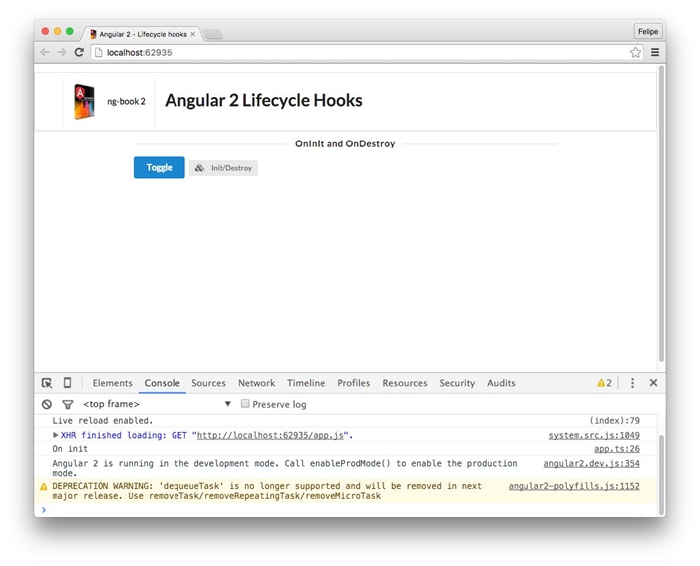The image size is (700, 566).
Task: Open the top frame context dropdown
Action: (227, 404)
